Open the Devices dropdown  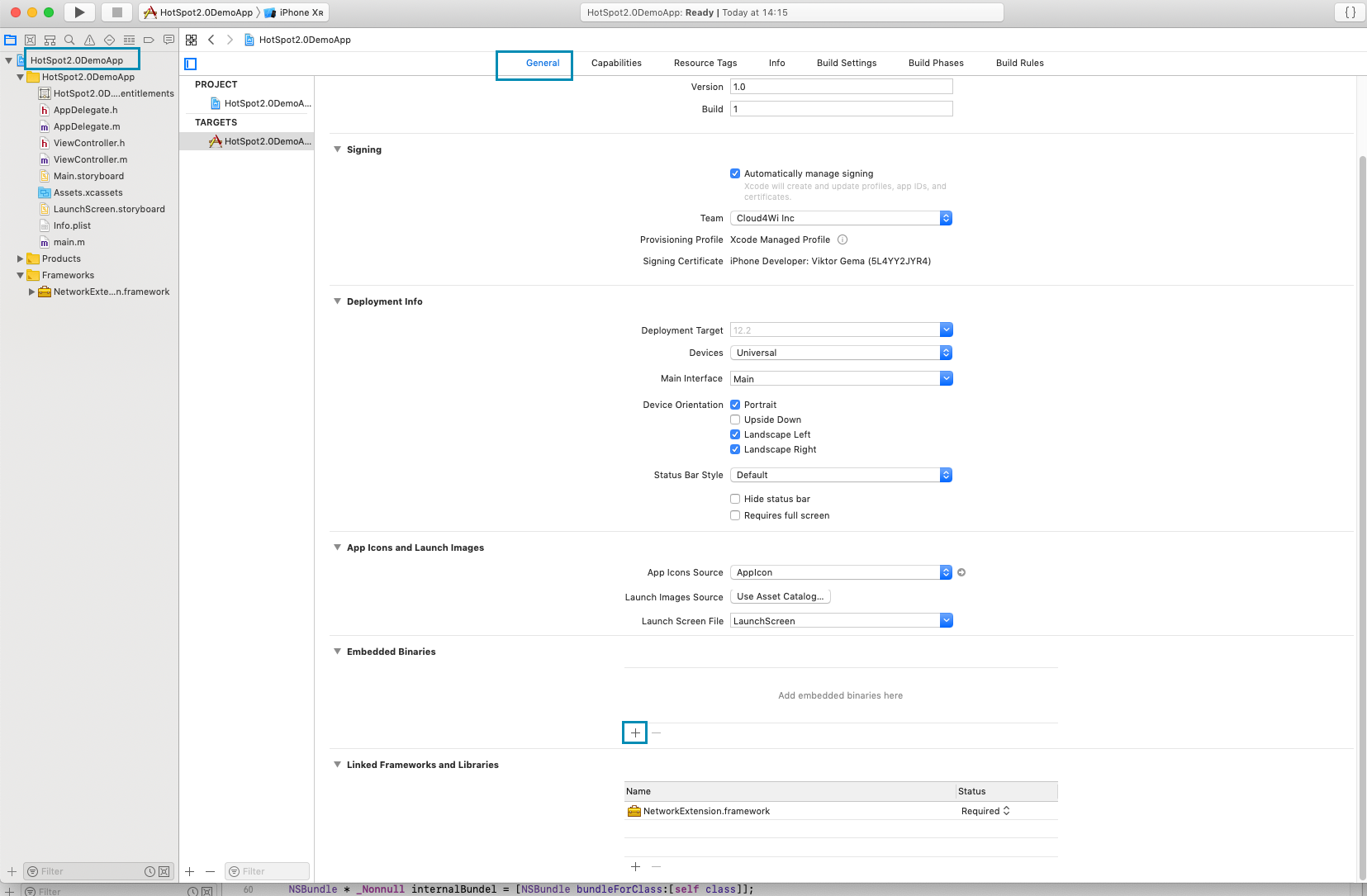pos(841,353)
